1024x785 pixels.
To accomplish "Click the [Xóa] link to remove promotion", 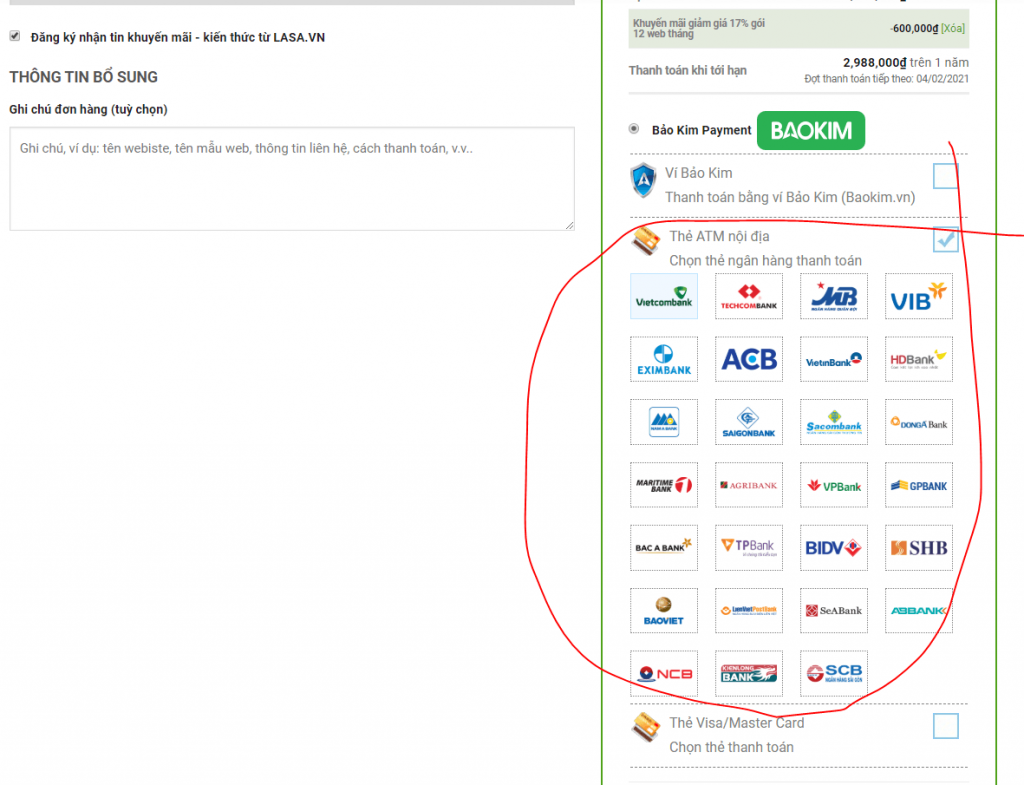I will click(x=953, y=28).
